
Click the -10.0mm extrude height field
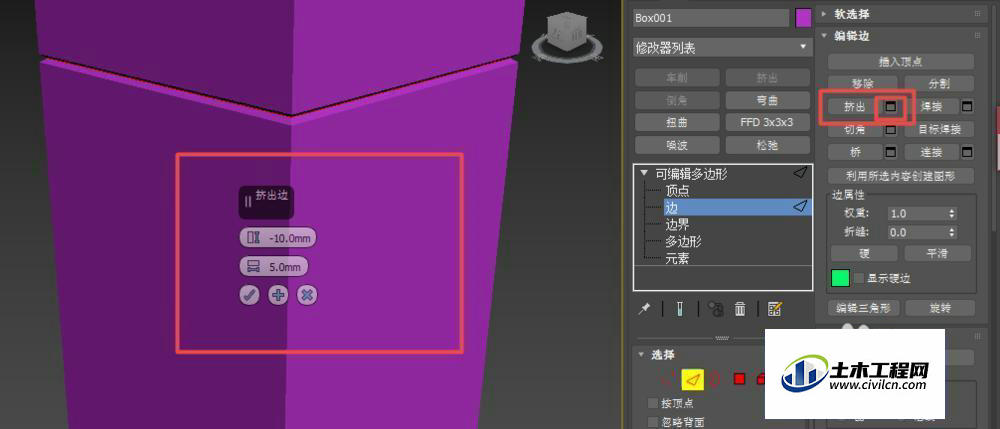pos(277,238)
